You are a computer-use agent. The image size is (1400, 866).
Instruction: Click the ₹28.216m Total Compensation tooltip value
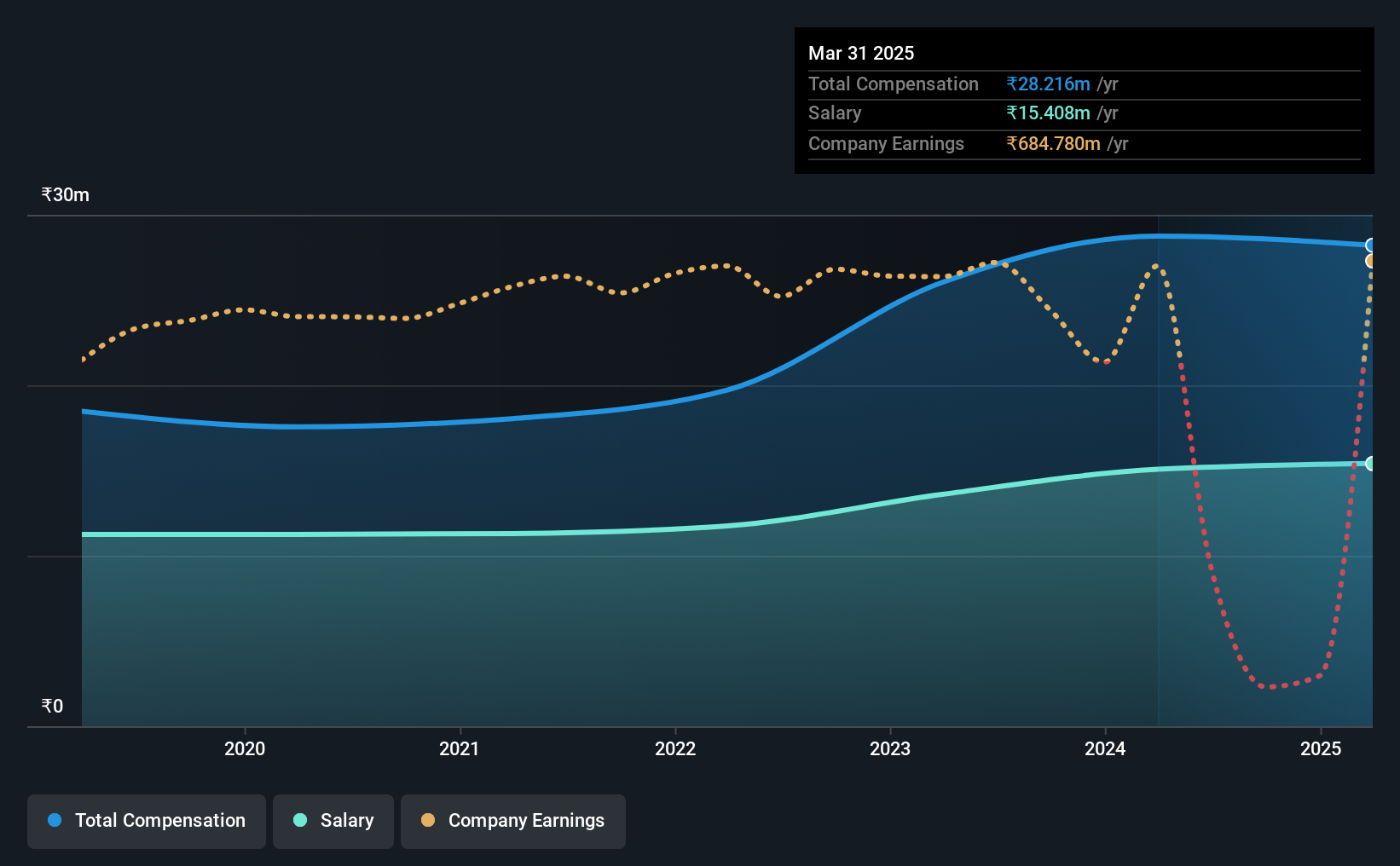1048,84
